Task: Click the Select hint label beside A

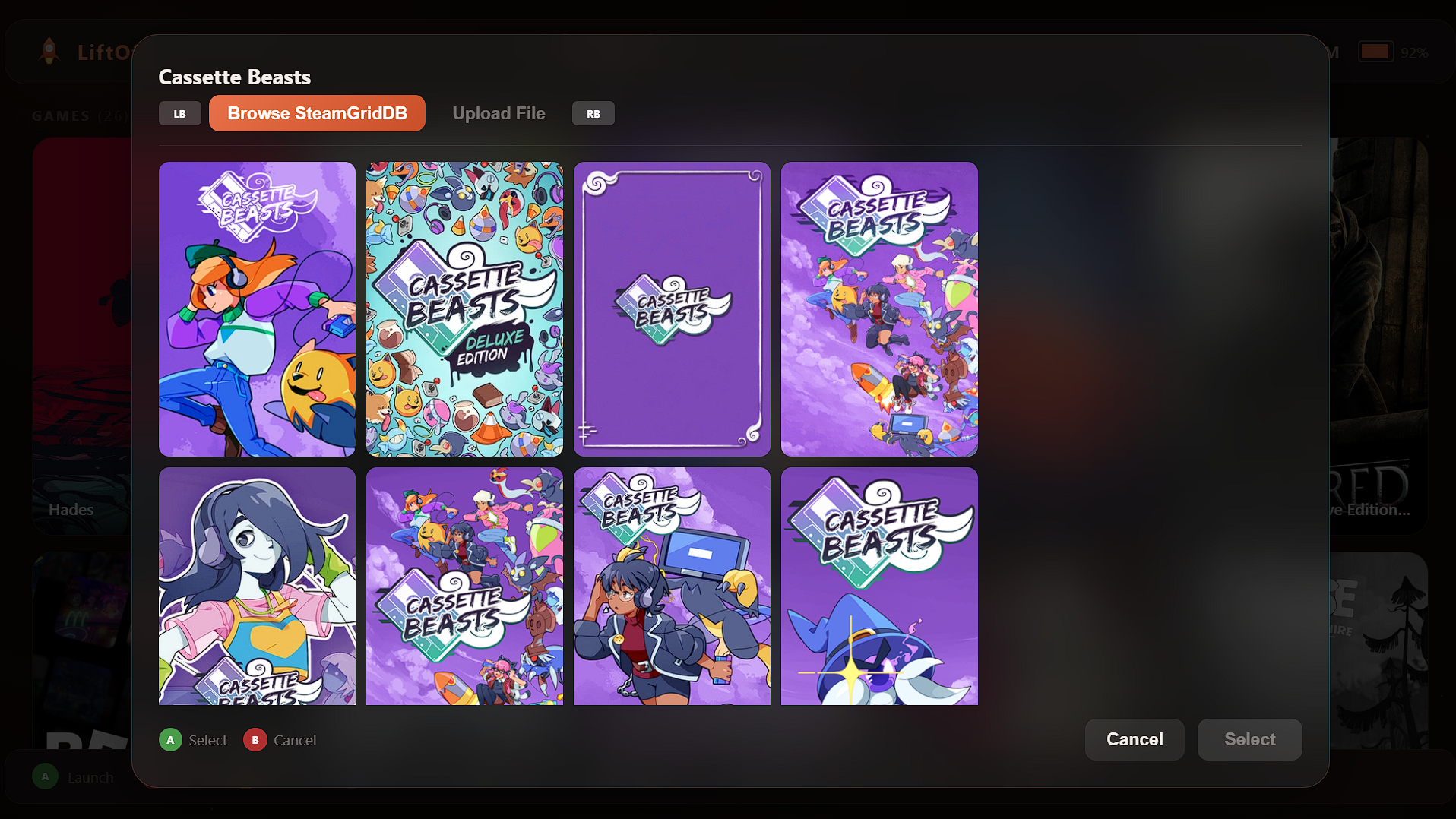Action: coord(207,740)
